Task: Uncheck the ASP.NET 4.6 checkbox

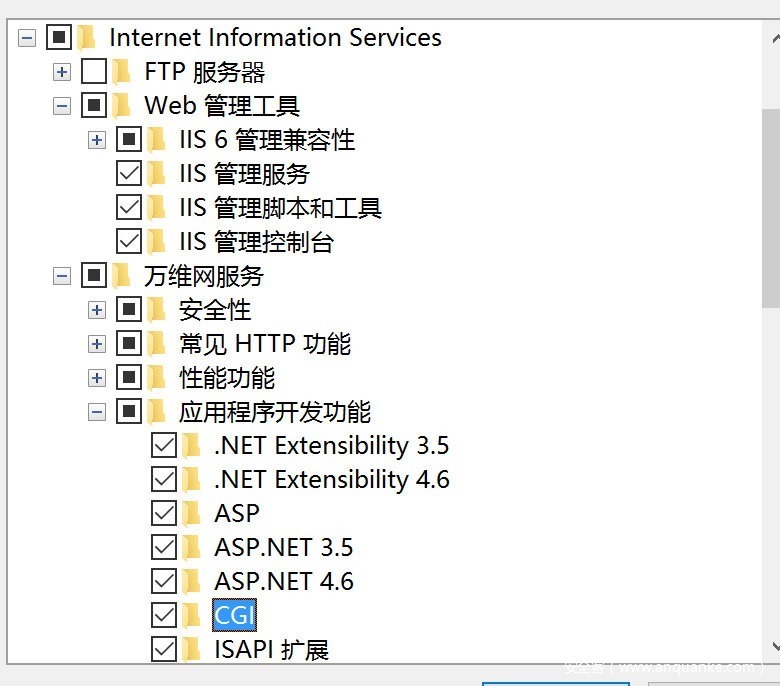Action: point(163,581)
